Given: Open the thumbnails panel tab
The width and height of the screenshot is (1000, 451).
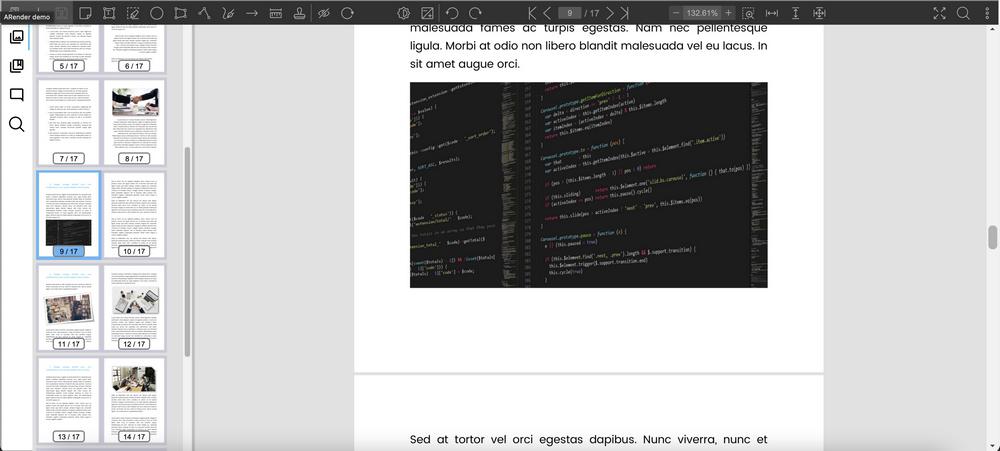Looking at the screenshot, I should tap(17, 37).
